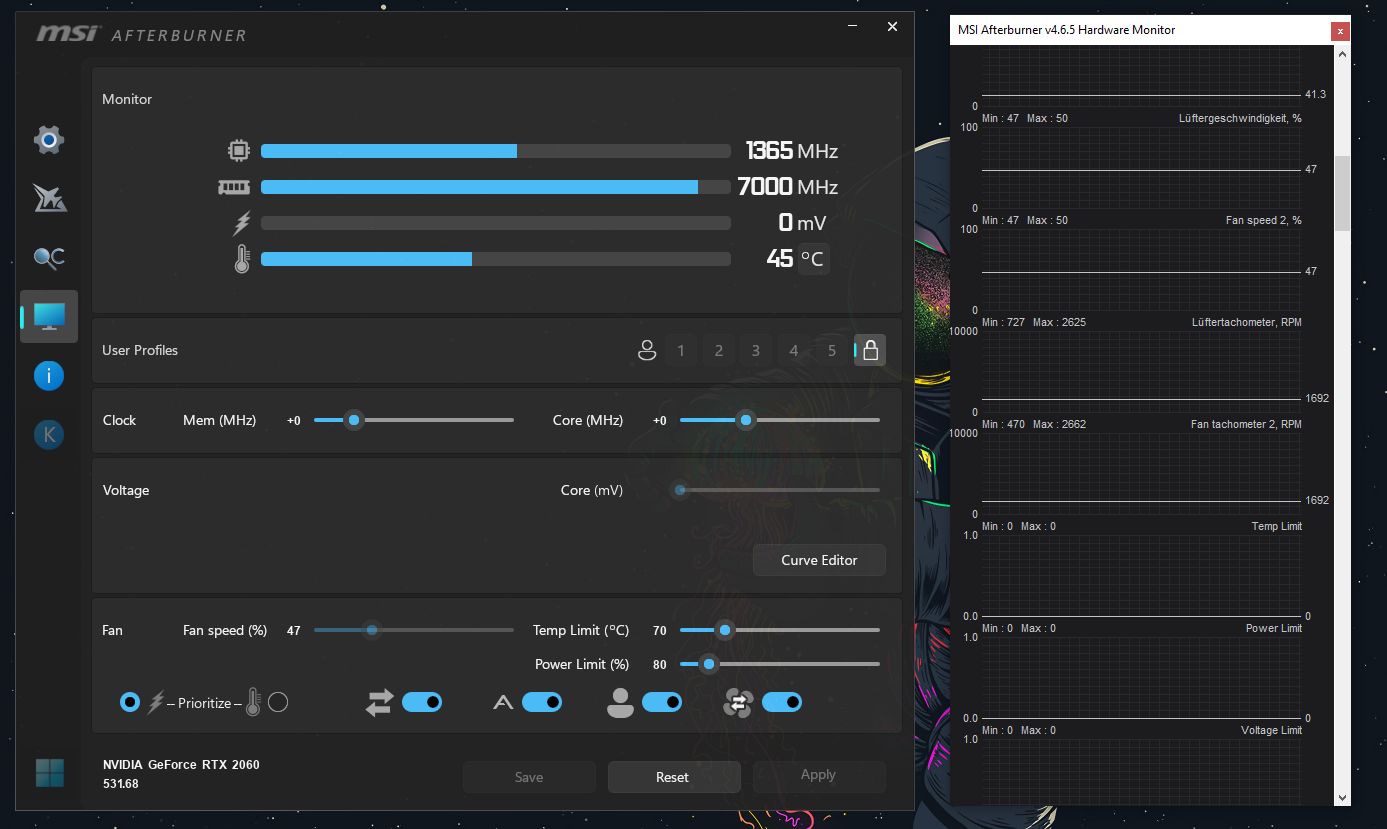Select user profile slot 2
This screenshot has height=829, width=1387.
718,350
